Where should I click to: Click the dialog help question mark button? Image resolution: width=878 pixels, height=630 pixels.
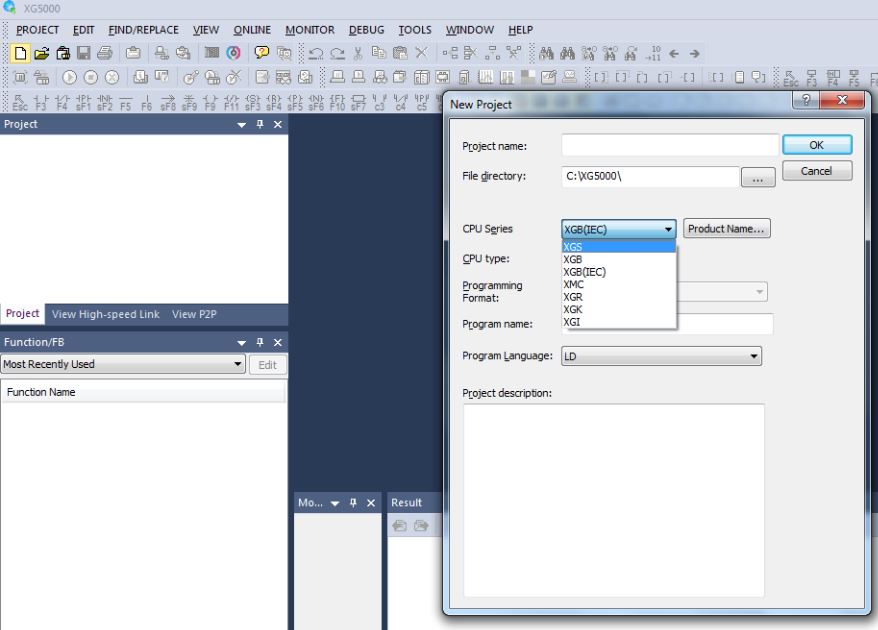tap(806, 100)
